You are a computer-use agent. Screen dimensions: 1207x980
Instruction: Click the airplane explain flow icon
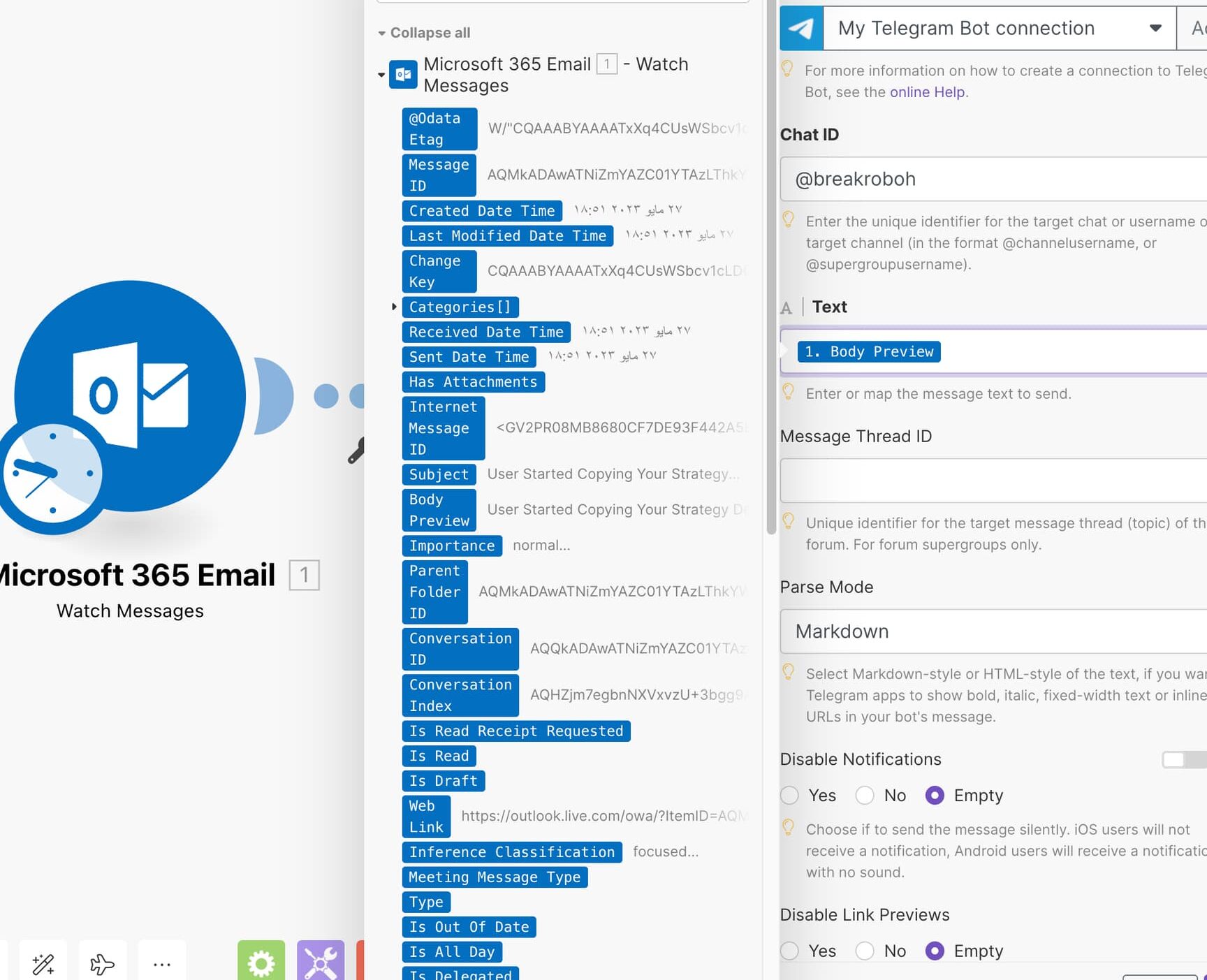(103, 964)
